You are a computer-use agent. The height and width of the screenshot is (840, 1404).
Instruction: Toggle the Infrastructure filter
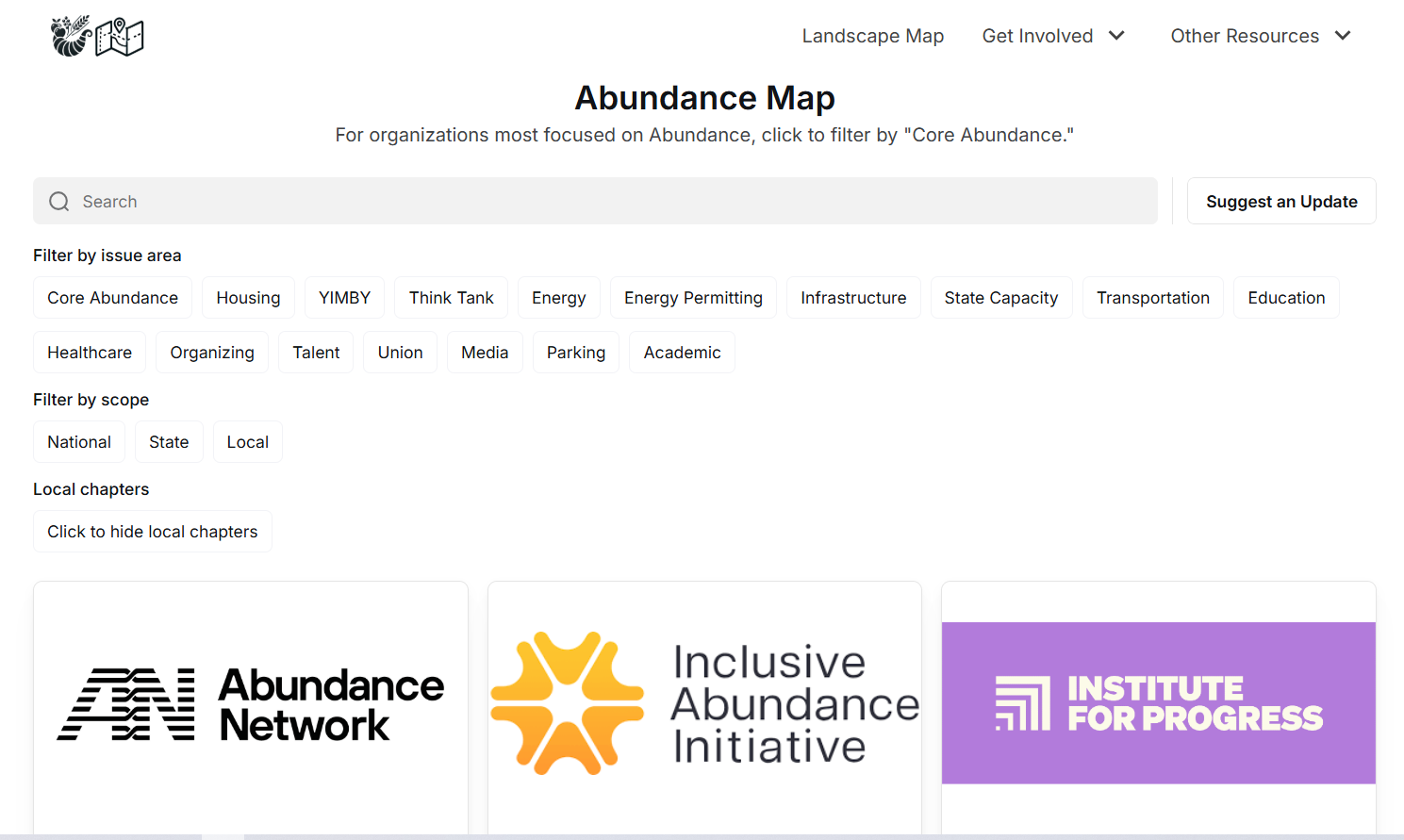853,298
